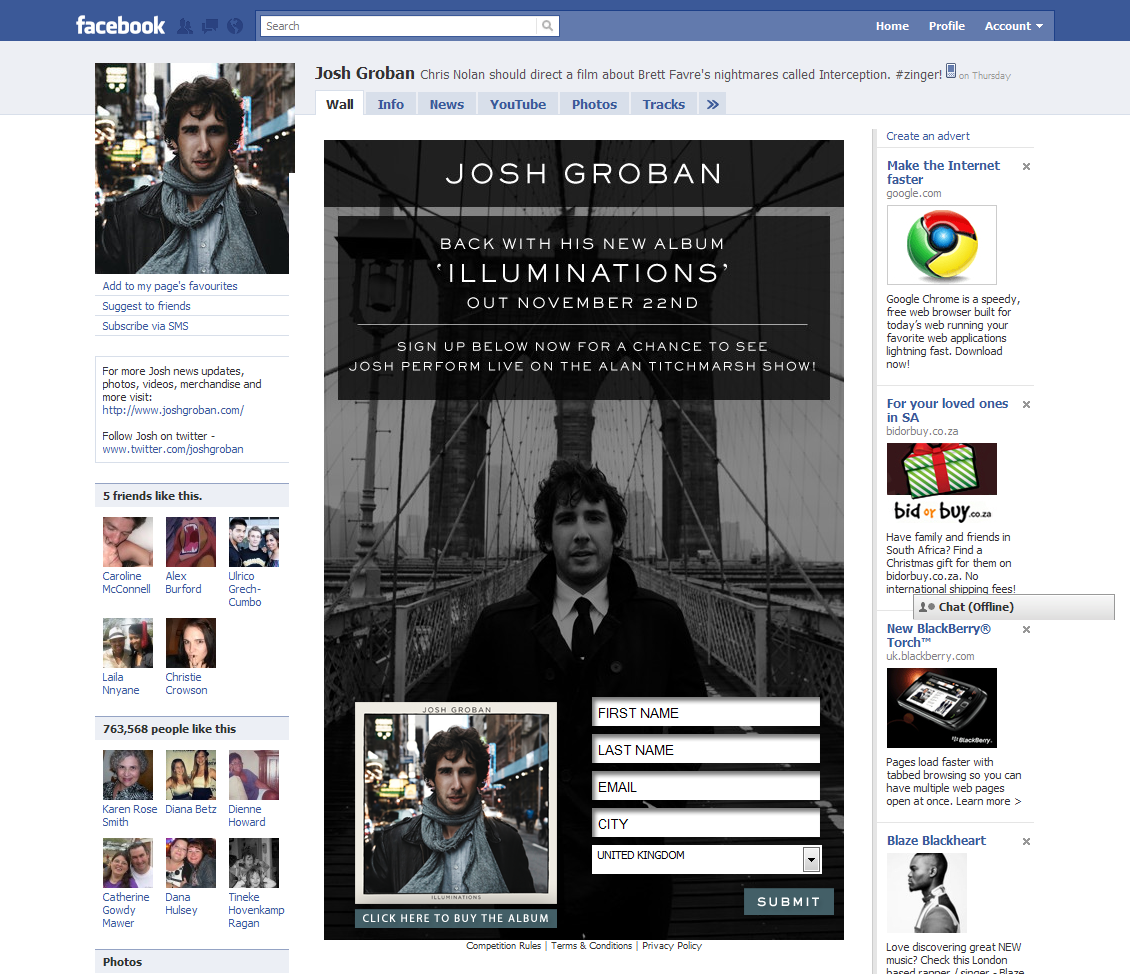The width and height of the screenshot is (1130, 974).
Task: Switch to the YouTube tab
Action: 518,104
